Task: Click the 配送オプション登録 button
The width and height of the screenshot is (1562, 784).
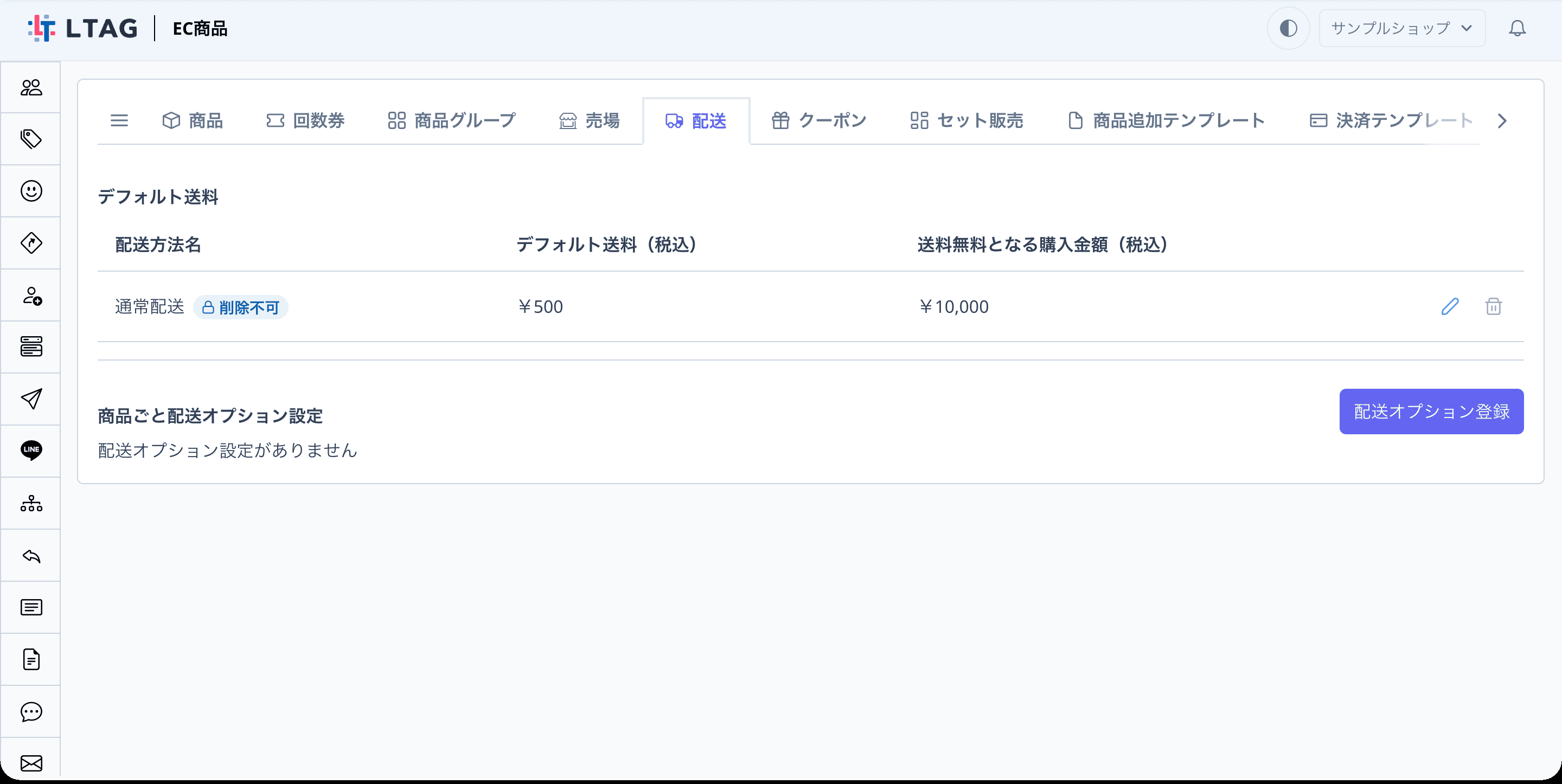Action: click(1431, 412)
